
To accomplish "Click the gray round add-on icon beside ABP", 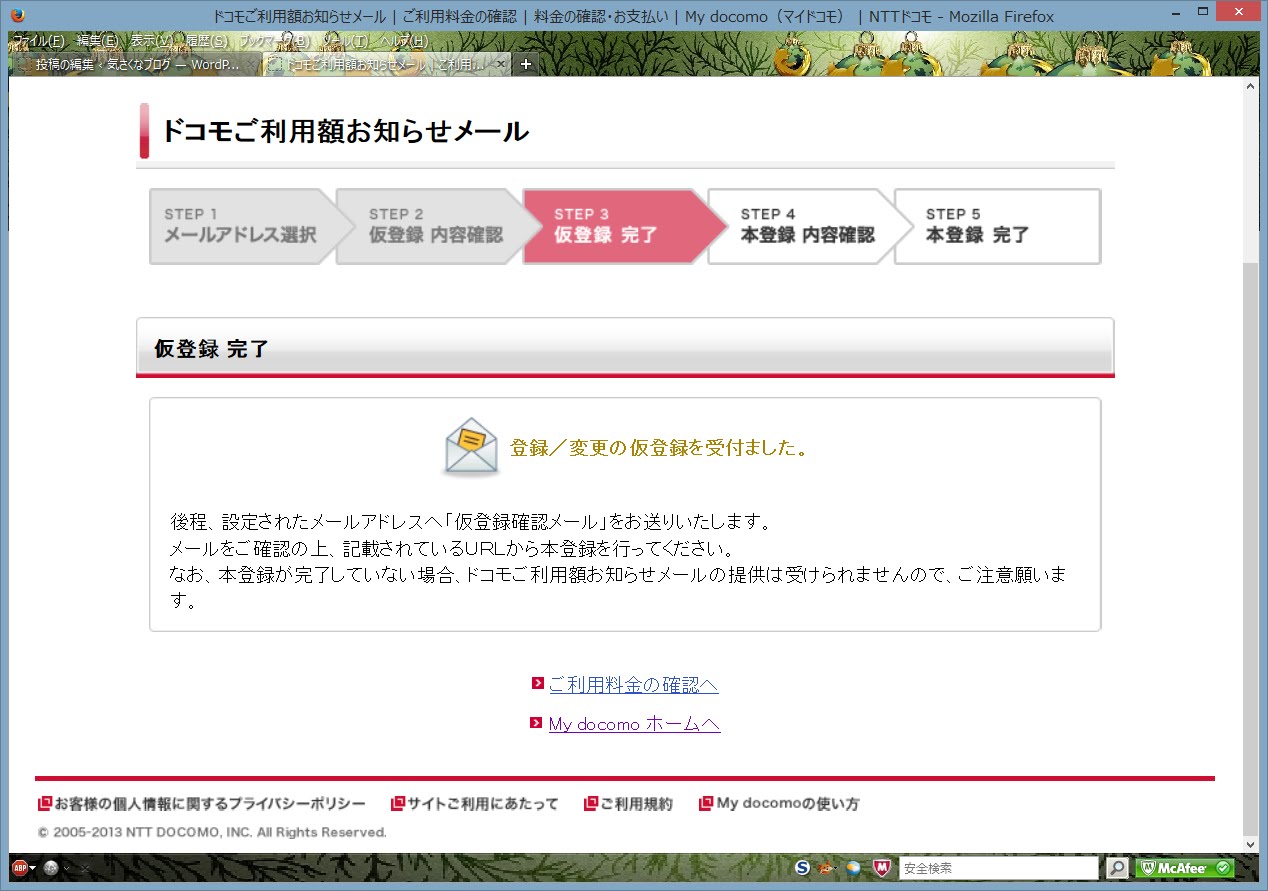I will coord(51,868).
